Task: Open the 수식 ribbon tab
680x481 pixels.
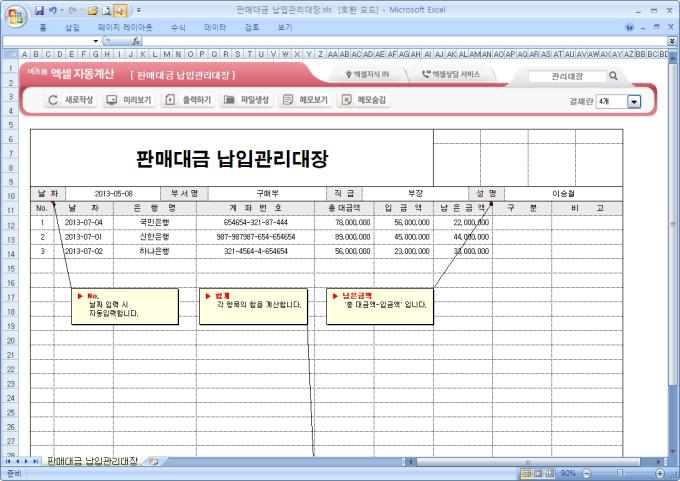Action: pyautogui.click(x=178, y=28)
